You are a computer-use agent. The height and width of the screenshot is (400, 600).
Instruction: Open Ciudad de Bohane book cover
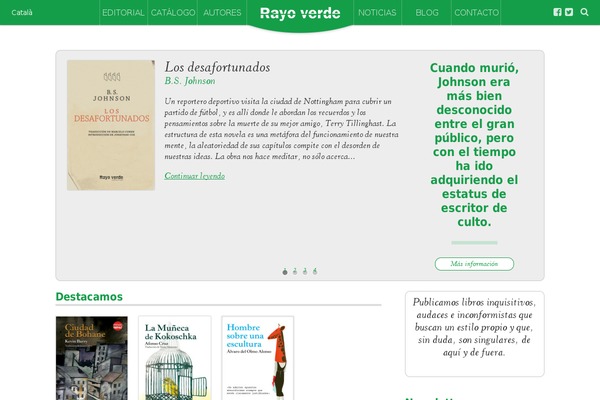pyautogui.click(x=92, y=358)
